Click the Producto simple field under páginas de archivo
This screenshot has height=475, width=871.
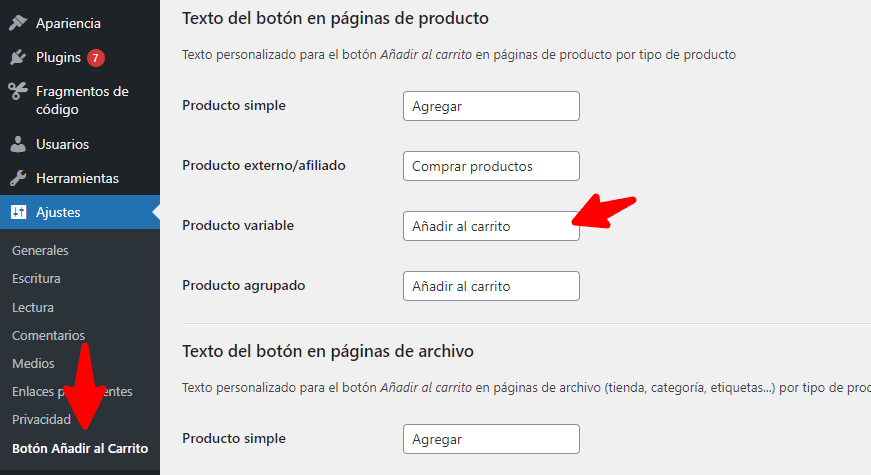tap(491, 439)
